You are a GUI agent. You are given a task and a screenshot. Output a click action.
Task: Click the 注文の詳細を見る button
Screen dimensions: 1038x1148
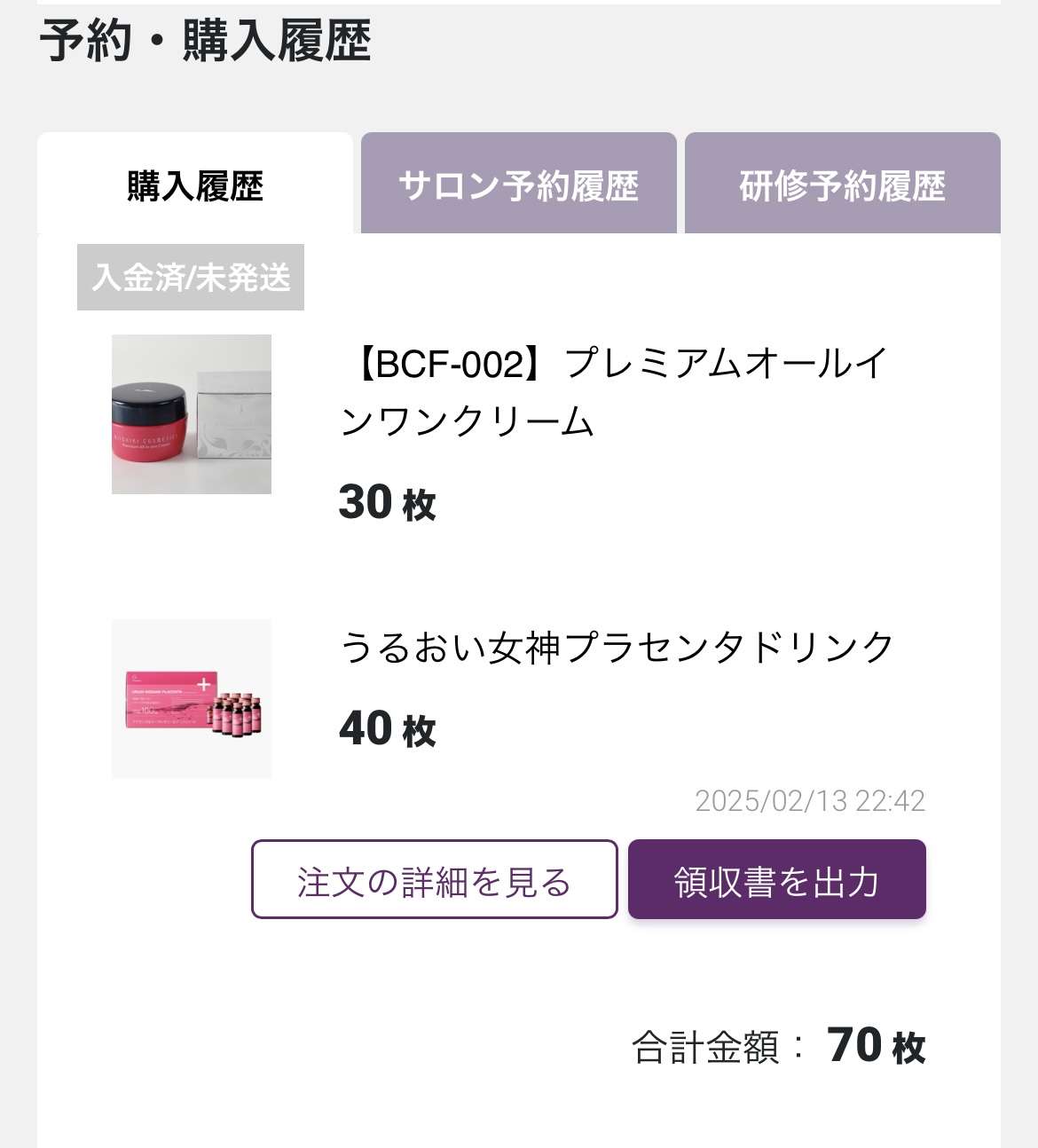pos(434,879)
